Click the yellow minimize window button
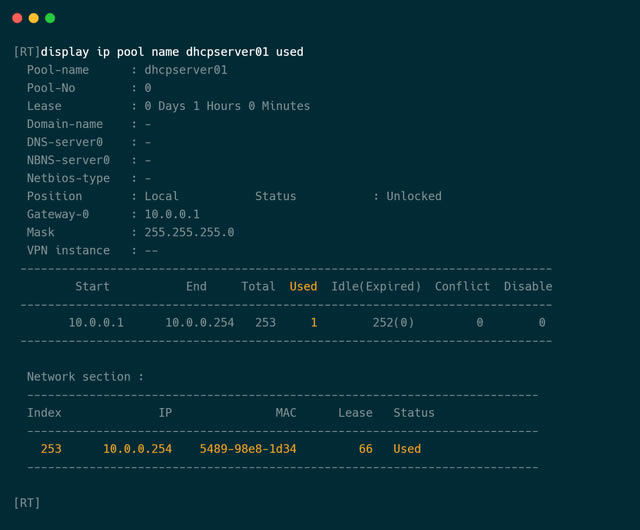The height and width of the screenshot is (530, 640). pyautogui.click(x=34, y=18)
